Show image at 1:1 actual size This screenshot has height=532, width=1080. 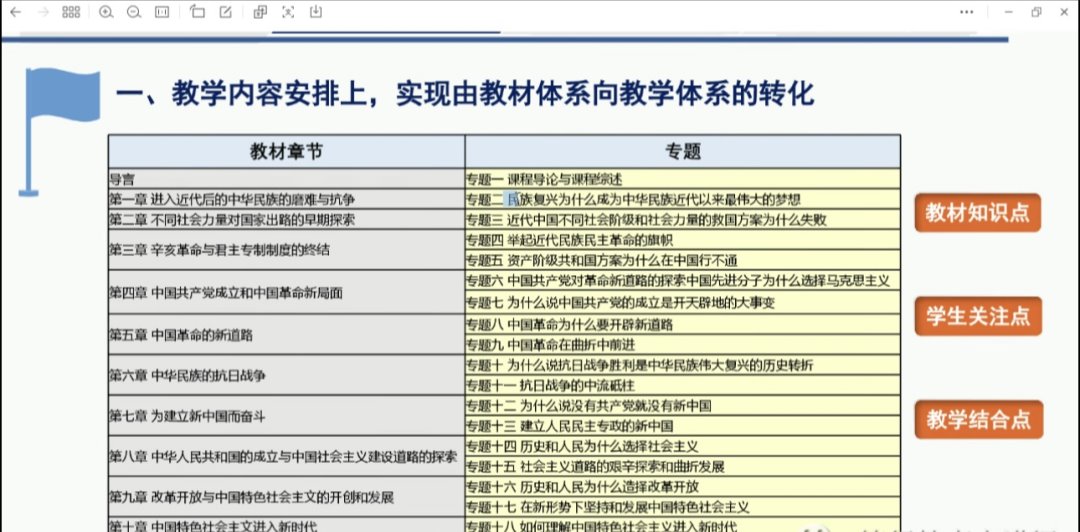point(162,12)
